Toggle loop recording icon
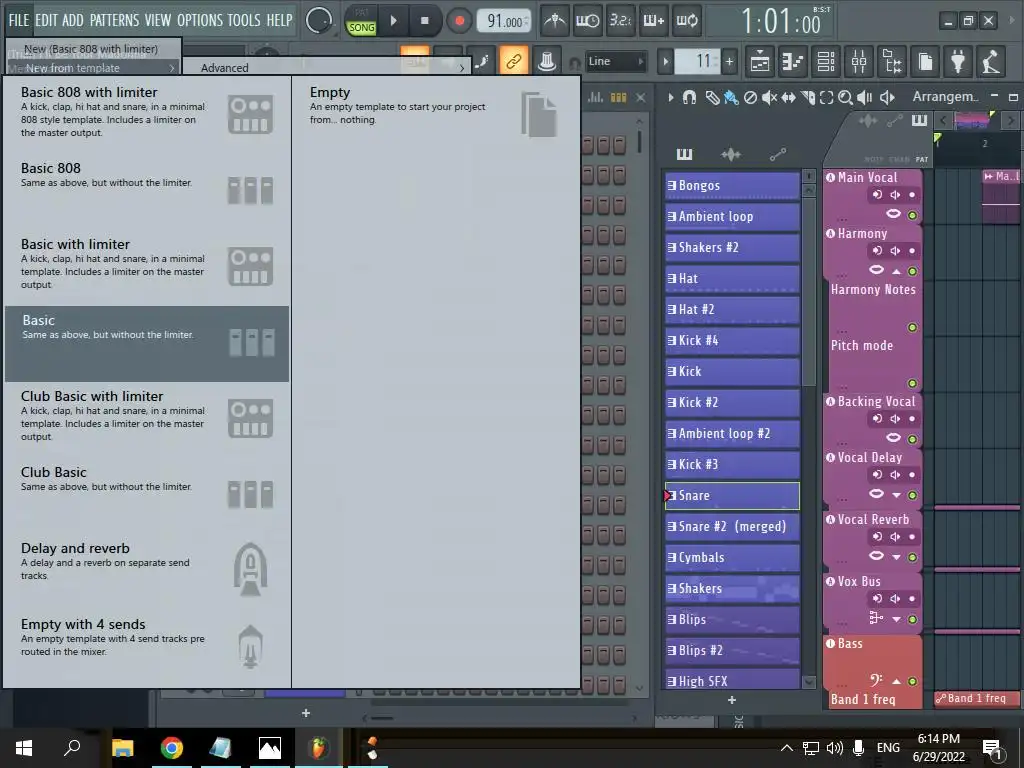Image resolution: width=1024 pixels, height=768 pixels. (x=686, y=21)
